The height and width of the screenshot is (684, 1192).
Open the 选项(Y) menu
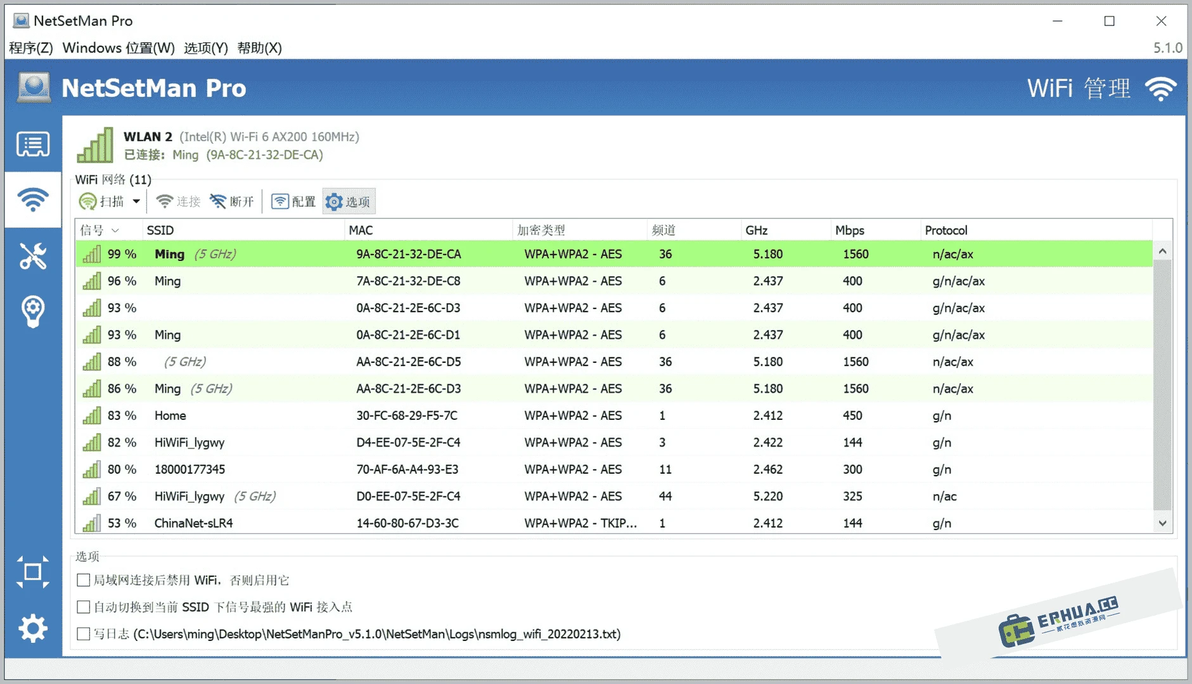[x=206, y=48]
